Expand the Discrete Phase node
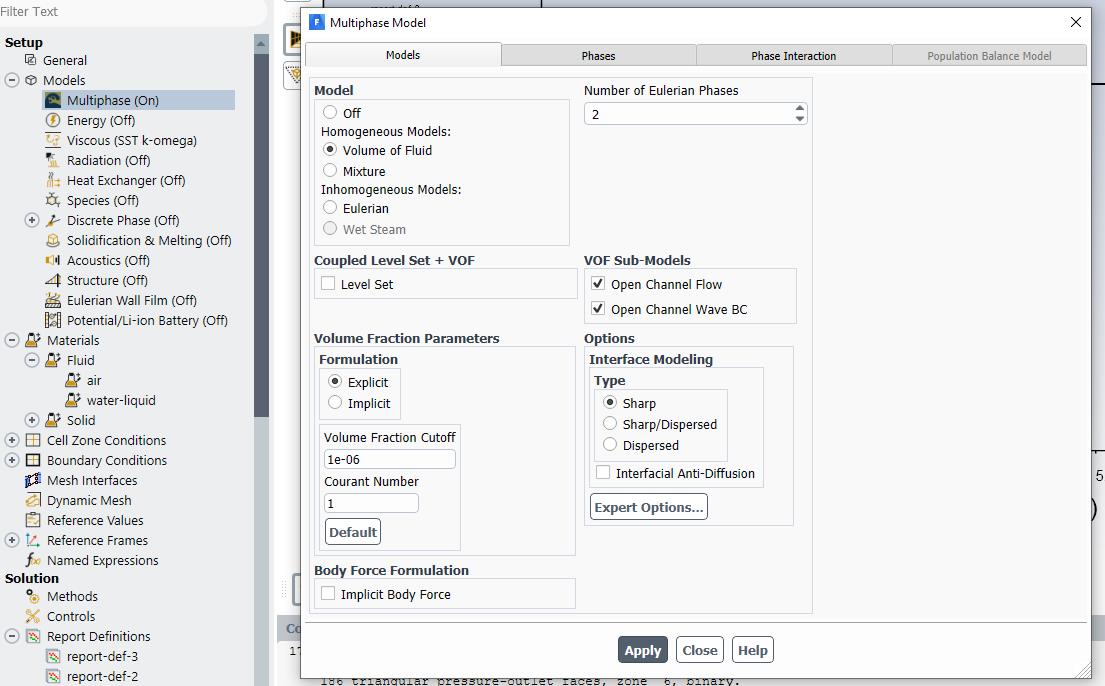This screenshot has height=686, width=1105. (x=32, y=220)
